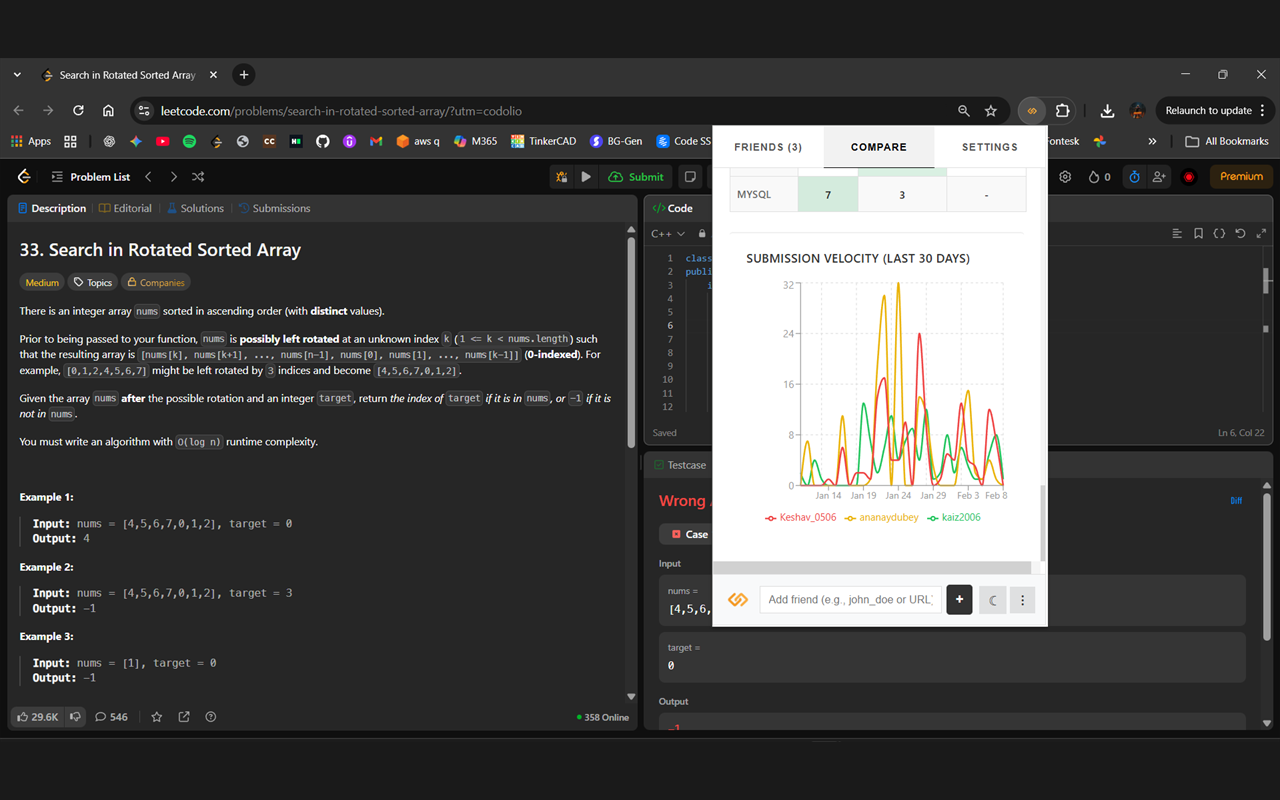Expand code editor to fullscreen icon
The height and width of the screenshot is (800, 1280).
(x=1261, y=233)
